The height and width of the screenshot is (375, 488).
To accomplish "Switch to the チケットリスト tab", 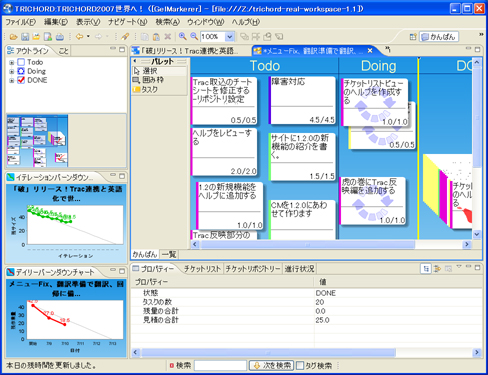I will [x=202, y=269].
